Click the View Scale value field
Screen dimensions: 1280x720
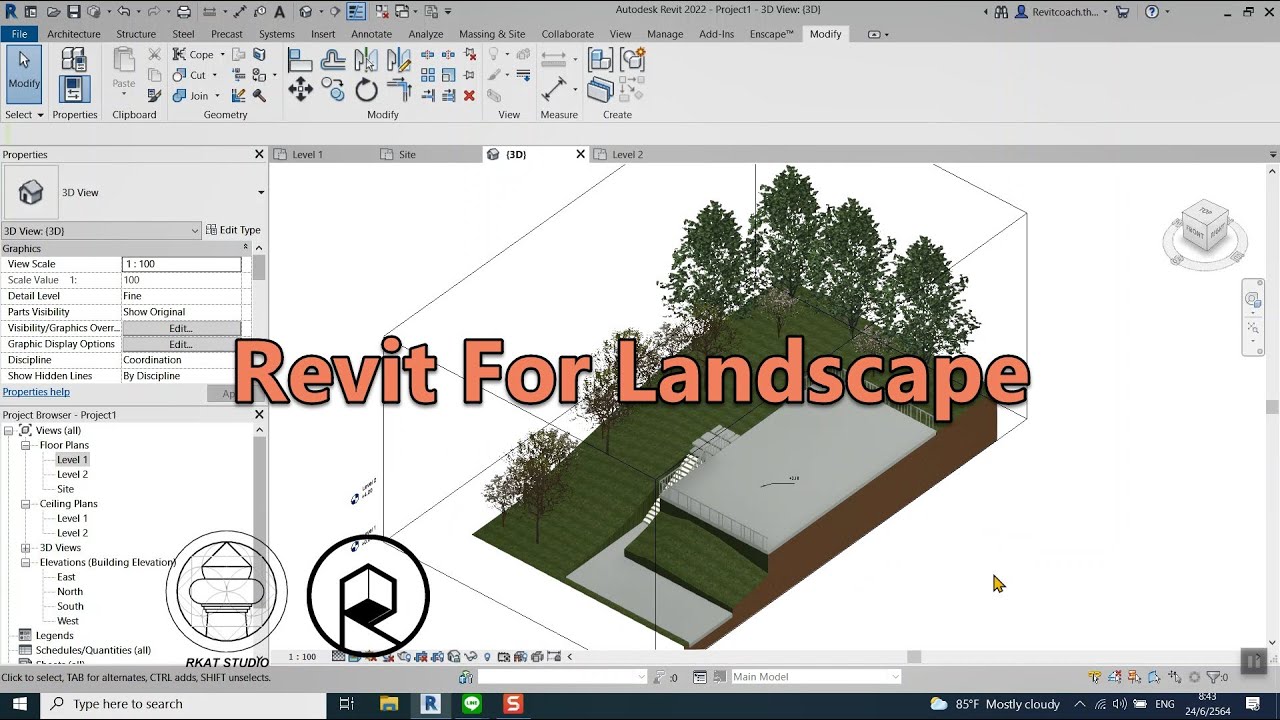[x=181, y=264]
